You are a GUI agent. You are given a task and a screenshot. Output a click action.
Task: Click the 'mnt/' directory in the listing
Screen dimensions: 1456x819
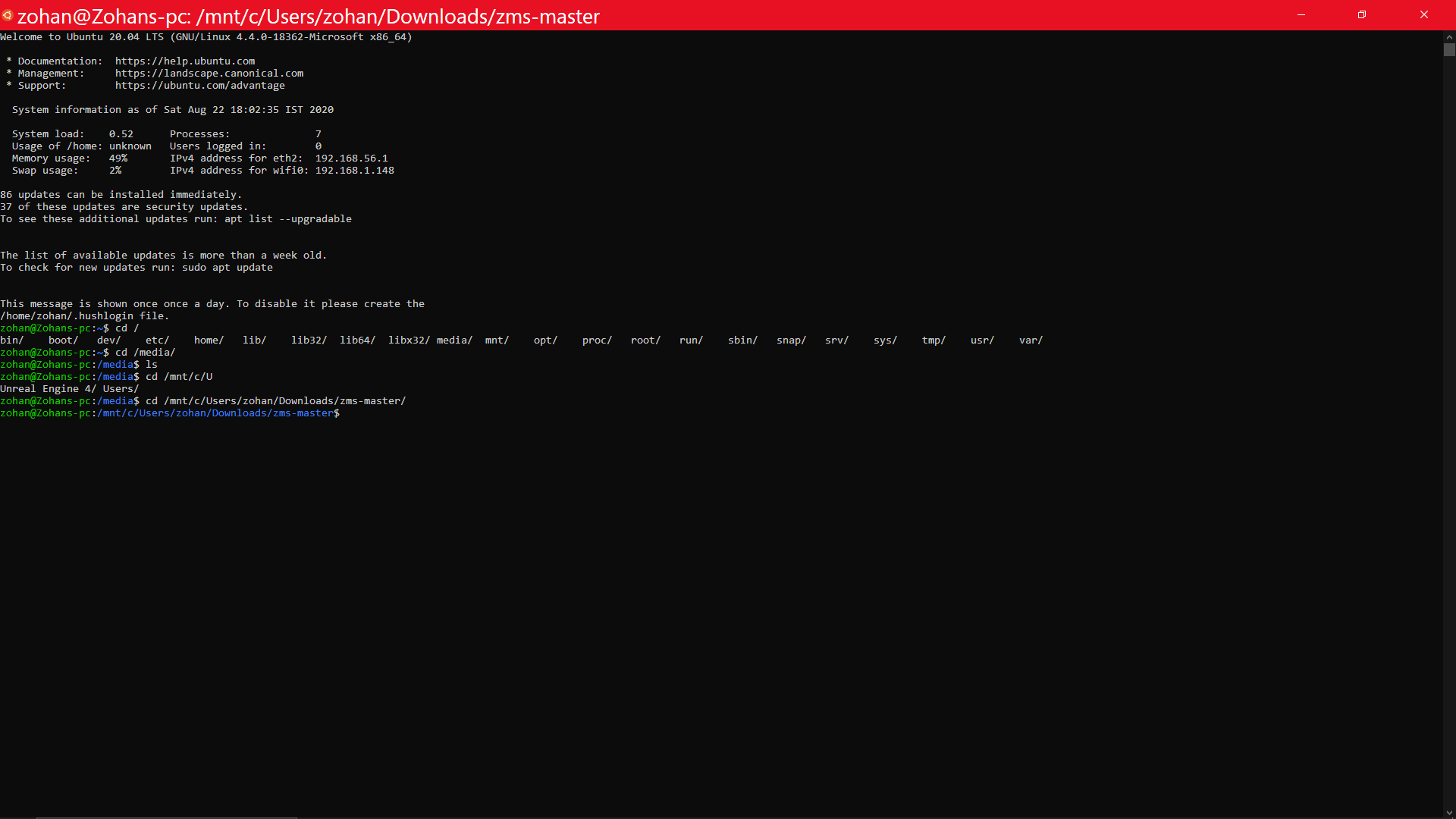point(497,340)
